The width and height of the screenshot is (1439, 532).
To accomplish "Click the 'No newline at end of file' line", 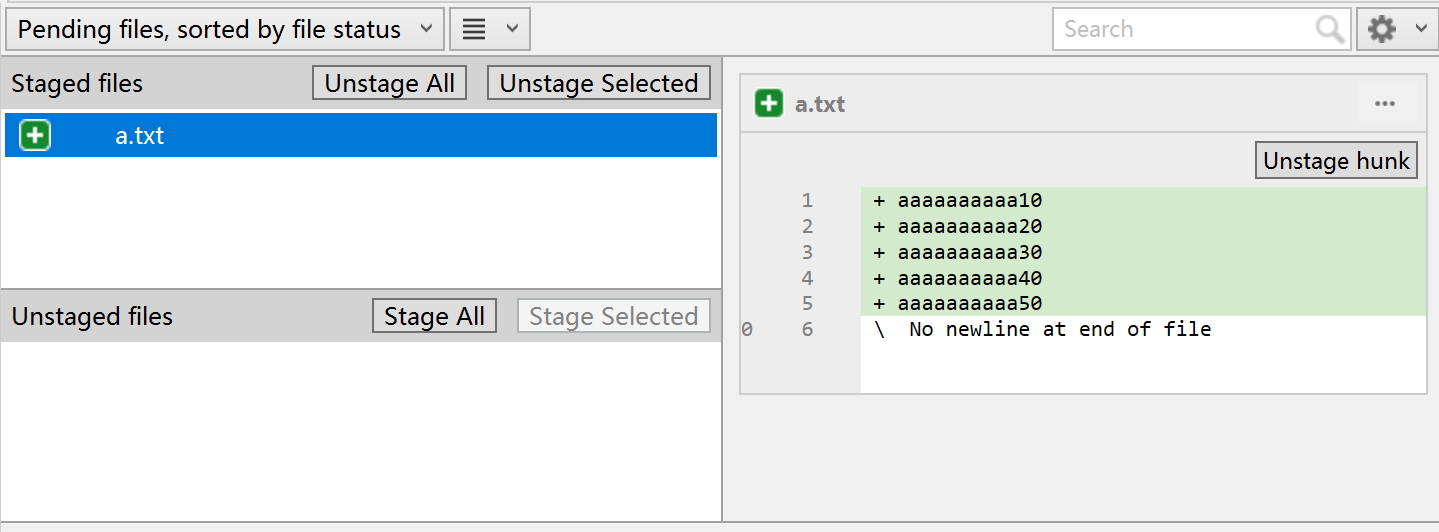I will 1058,330.
